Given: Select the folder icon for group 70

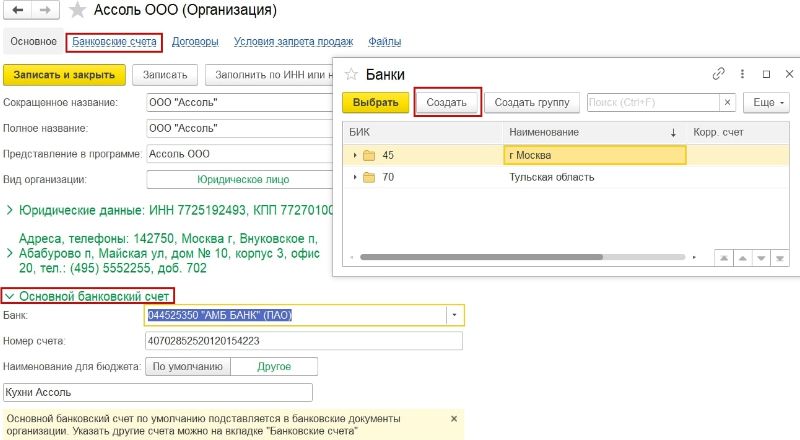Looking at the screenshot, I should [369, 178].
